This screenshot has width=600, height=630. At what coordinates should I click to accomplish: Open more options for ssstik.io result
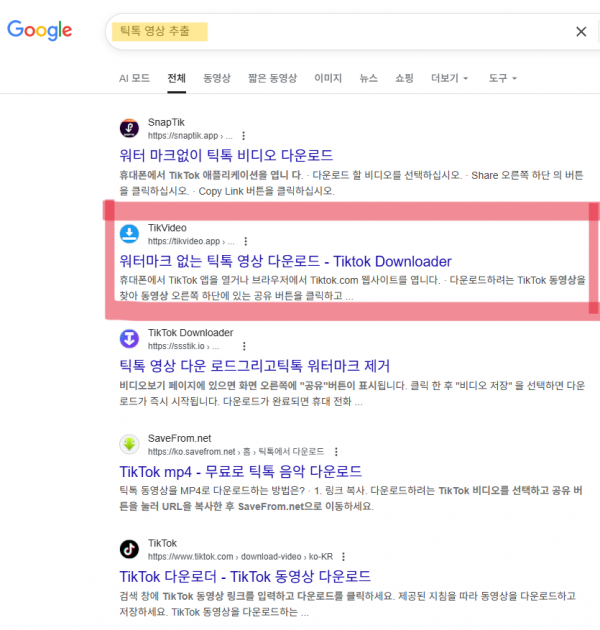pos(244,346)
